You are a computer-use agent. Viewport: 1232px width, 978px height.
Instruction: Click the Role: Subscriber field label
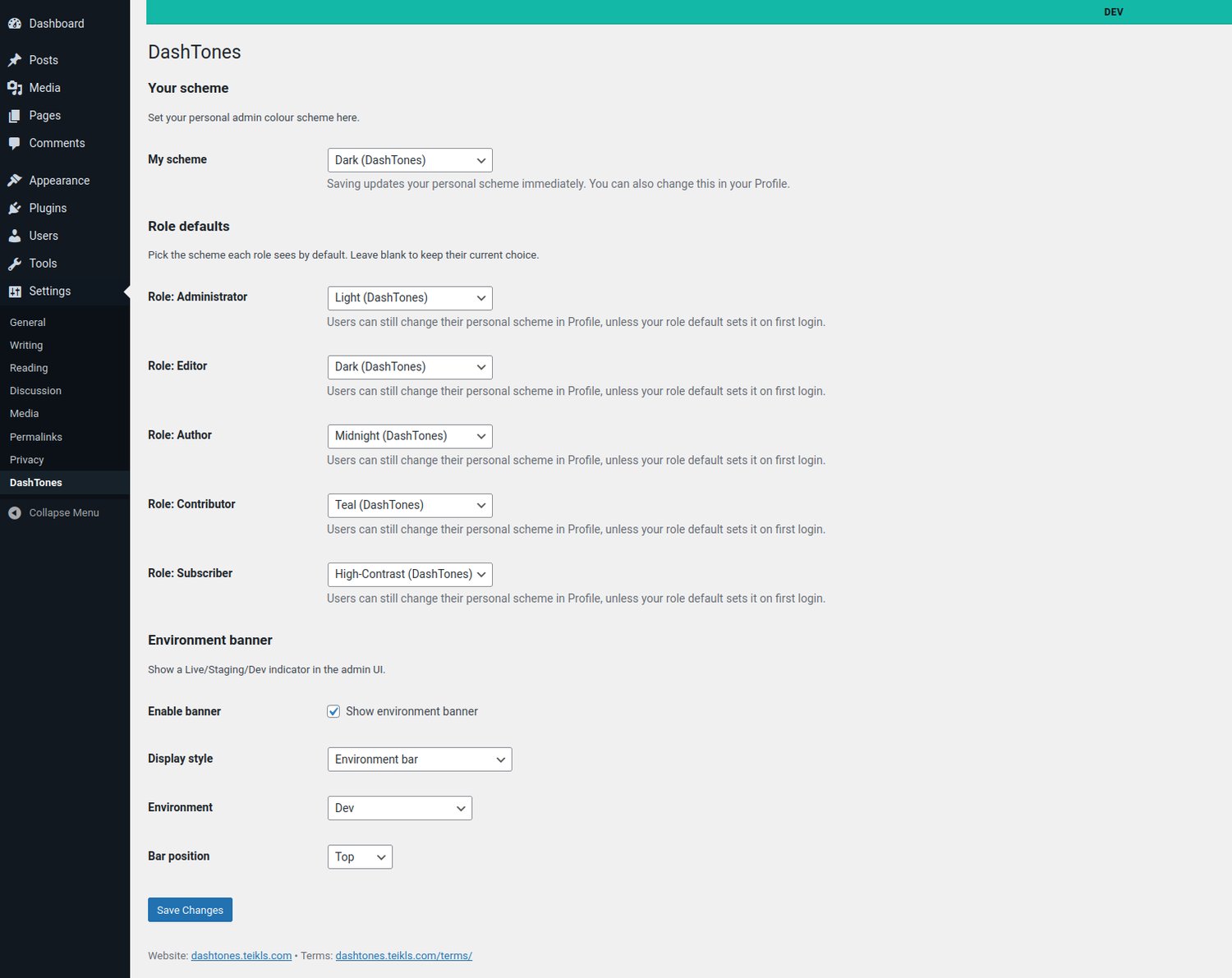tap(190, 573)
